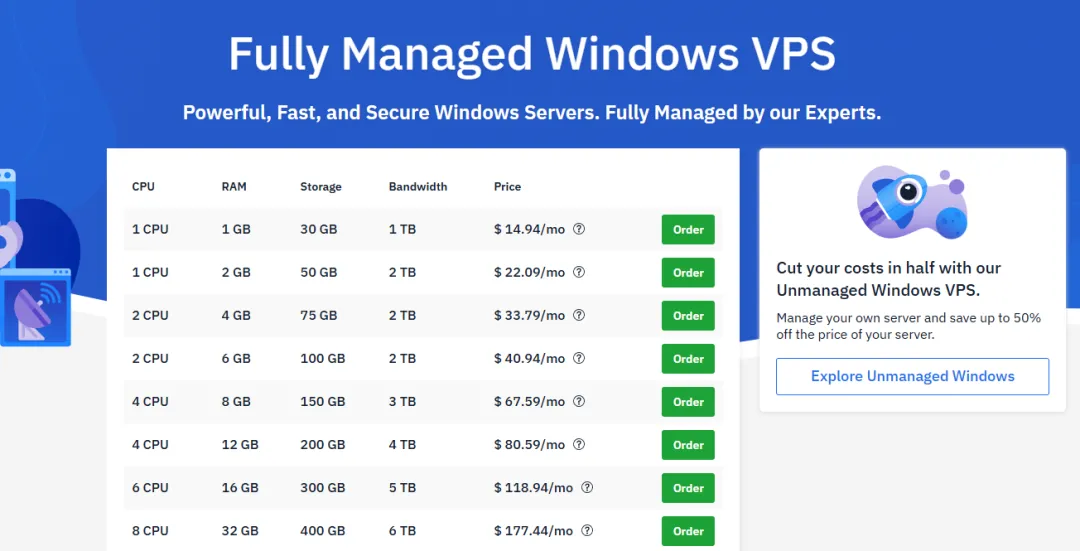The image size is (1080, 551).
Task: Order the 1 CPU 2 GB plan
Action: 688,273
